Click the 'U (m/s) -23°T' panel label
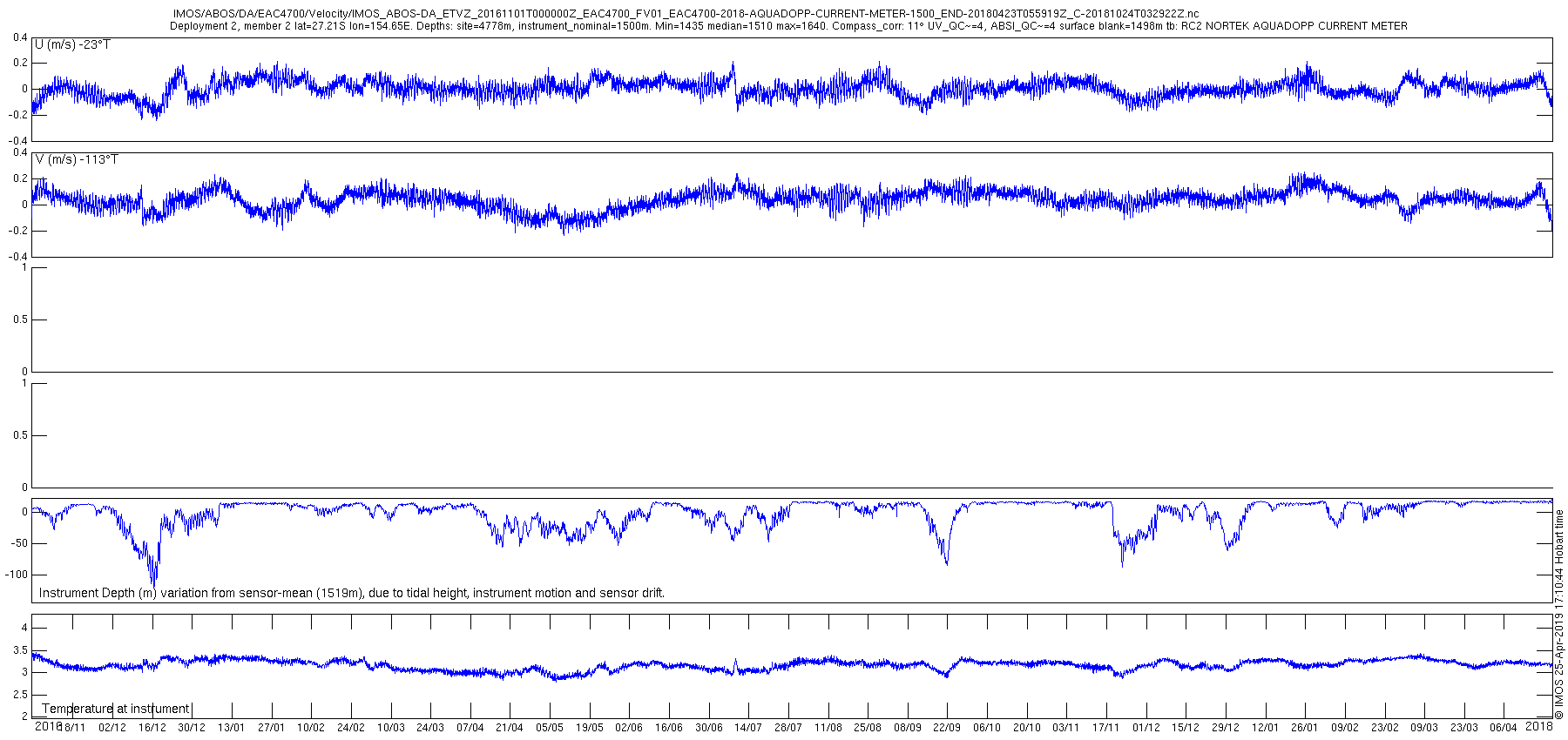 (72, 44)
